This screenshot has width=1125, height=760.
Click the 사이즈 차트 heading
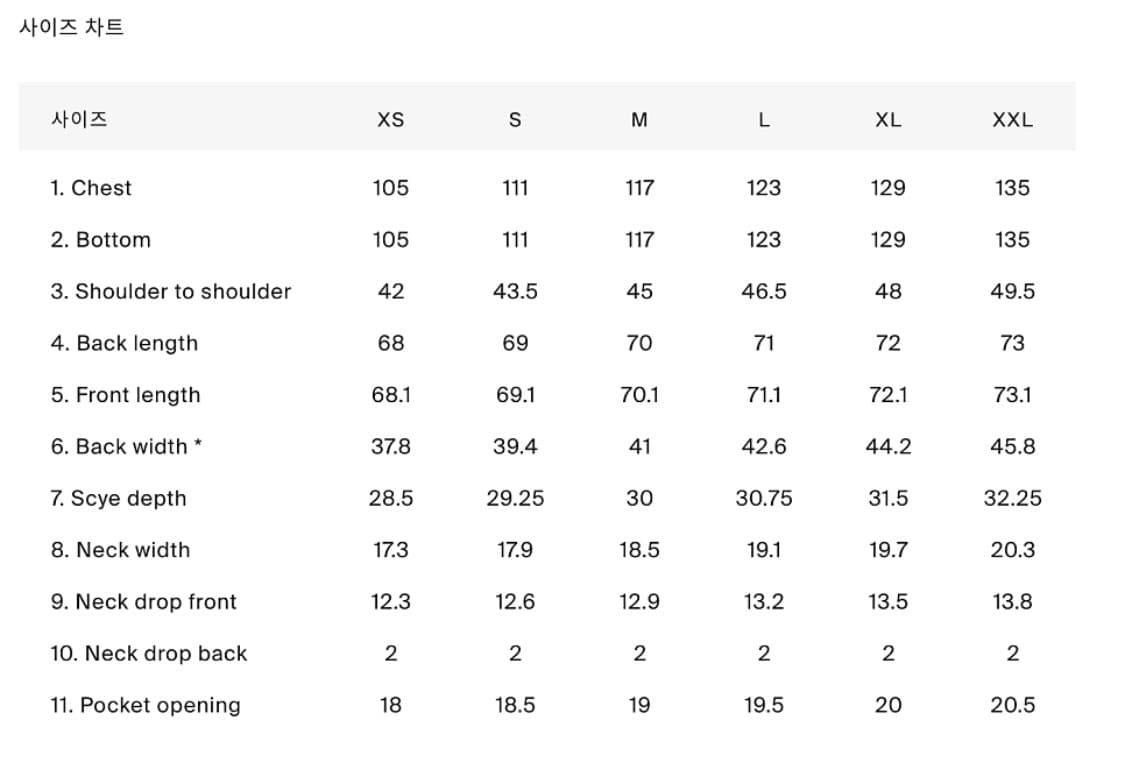tap(71, 27)
